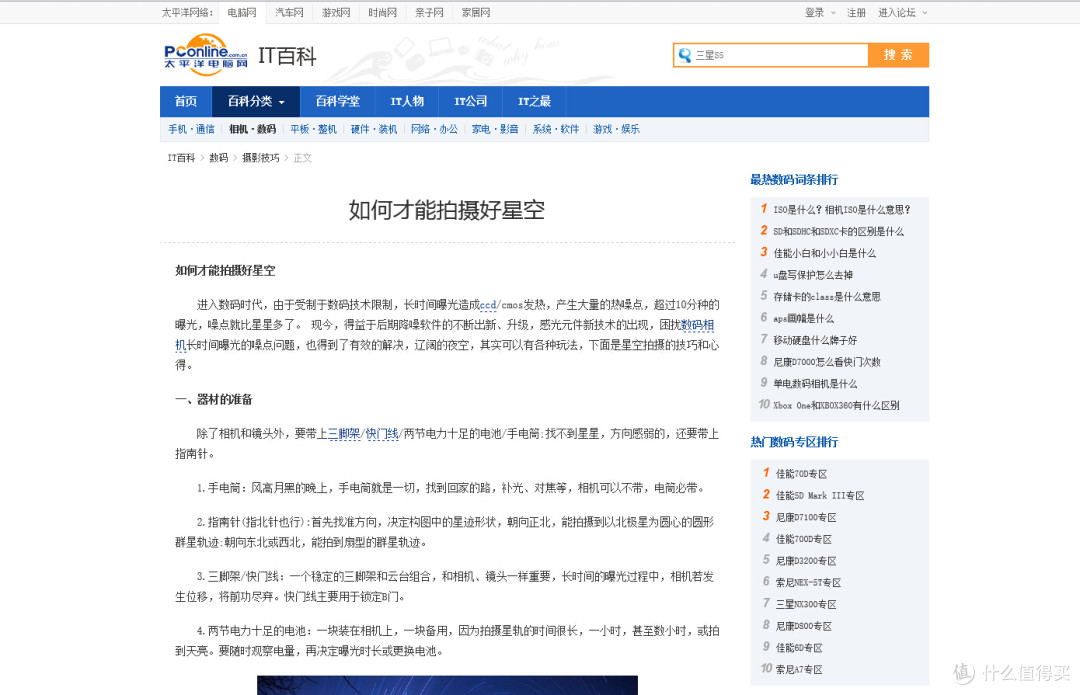Open the IT人物 menu item
Screen dimensions: 1080x695
coord(407,101)
